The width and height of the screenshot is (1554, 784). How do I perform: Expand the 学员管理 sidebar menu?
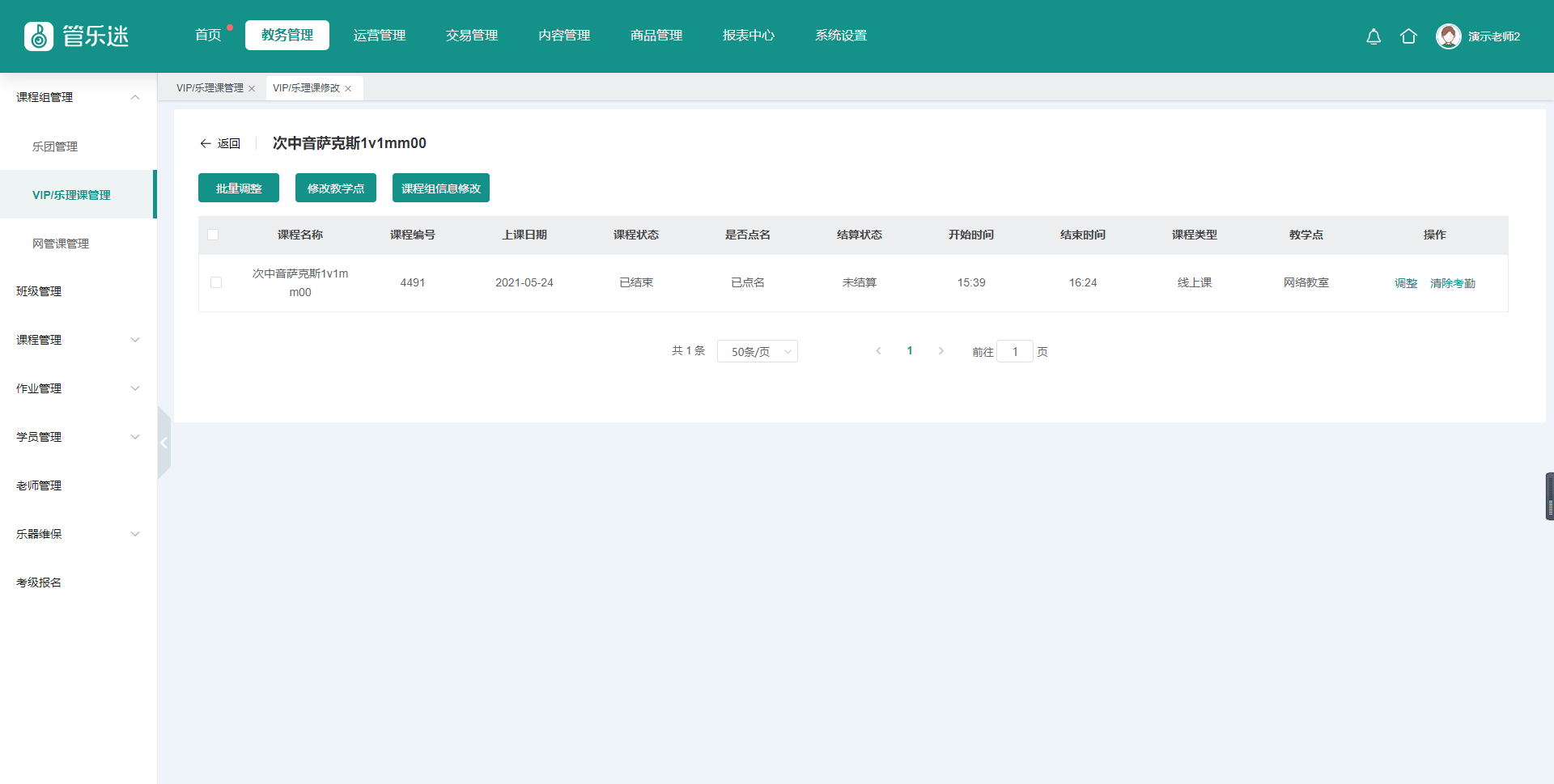point(135,437)
